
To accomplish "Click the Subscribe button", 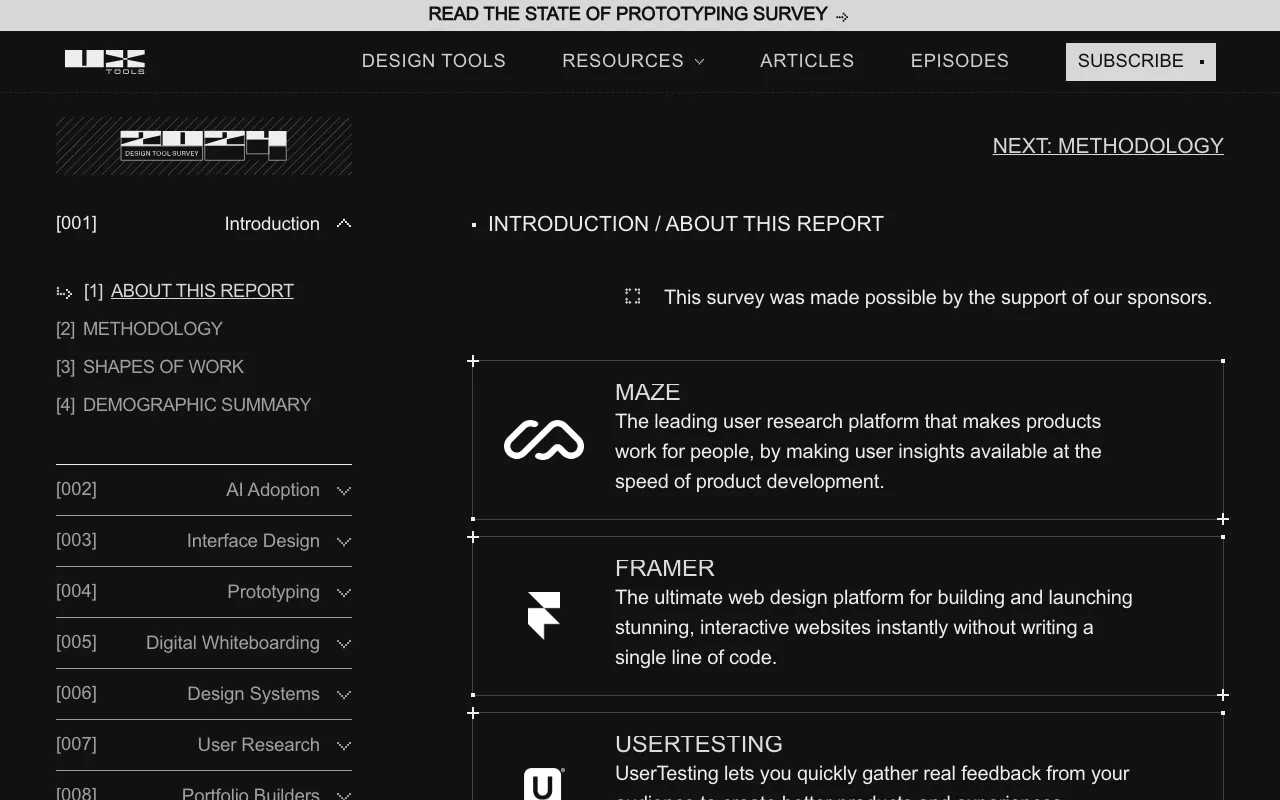I will coord(1141,62).
